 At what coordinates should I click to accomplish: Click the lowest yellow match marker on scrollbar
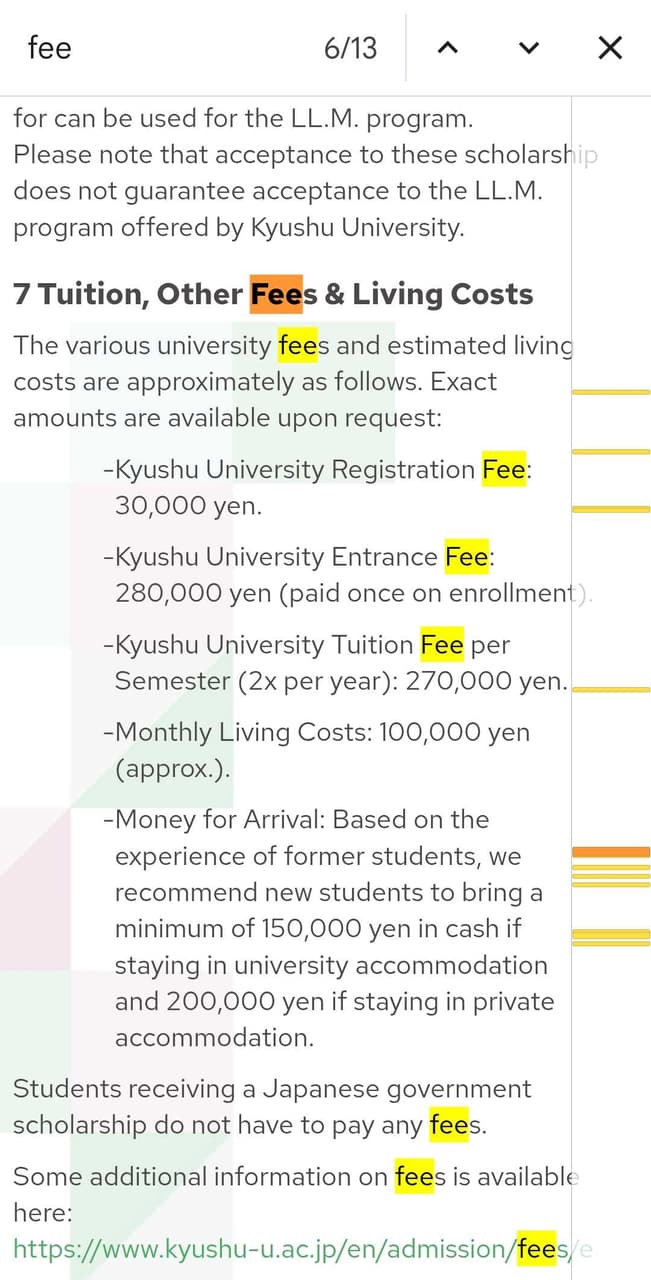point(611,942)
